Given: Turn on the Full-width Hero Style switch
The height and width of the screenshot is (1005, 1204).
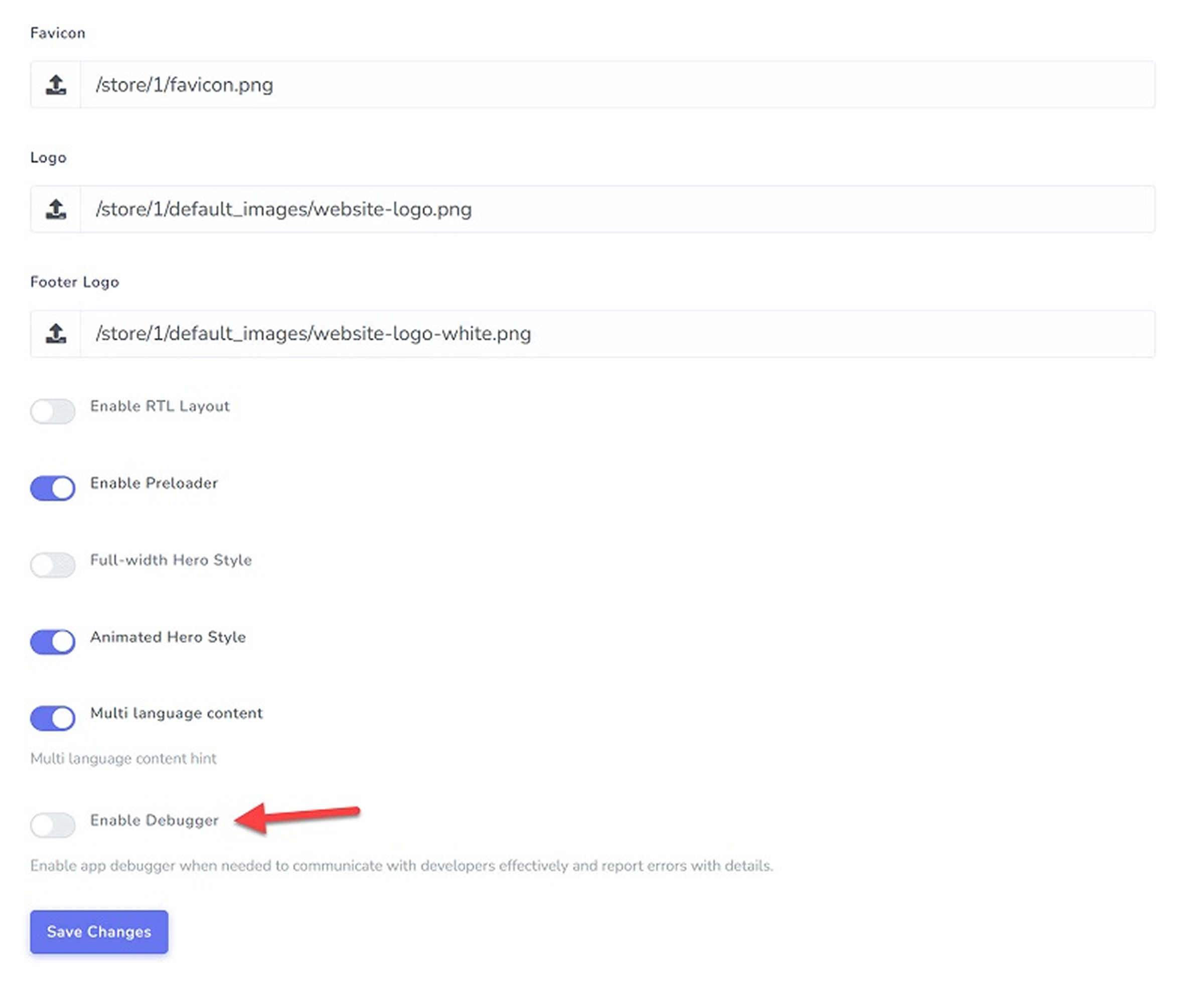Looking at the screenshot, I should [x=53, y=565].
